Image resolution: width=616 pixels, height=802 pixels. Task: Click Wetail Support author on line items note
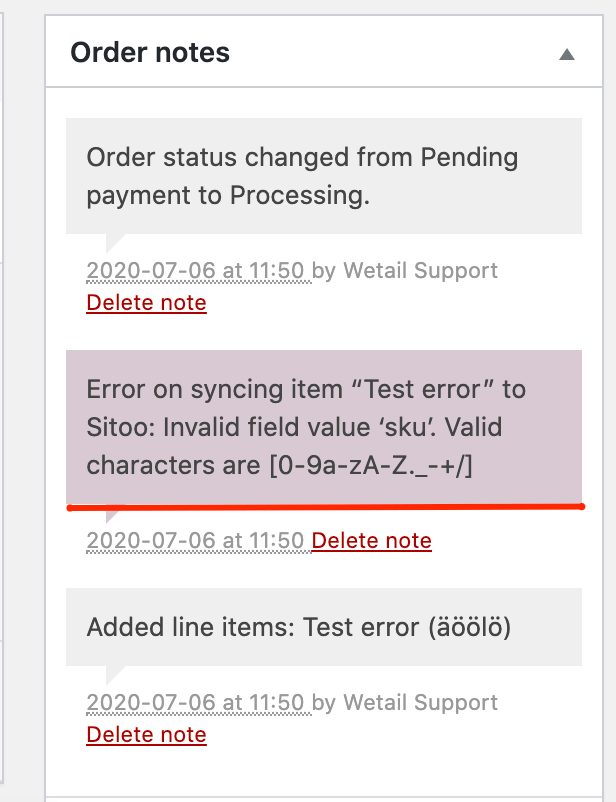pos(420,702)
